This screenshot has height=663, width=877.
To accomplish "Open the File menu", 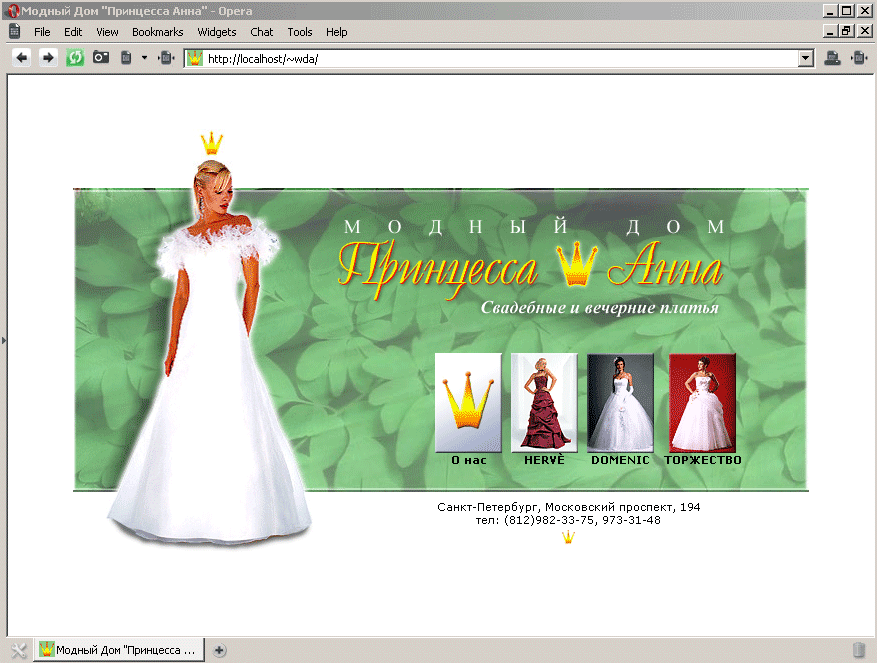I will (42, 32).
